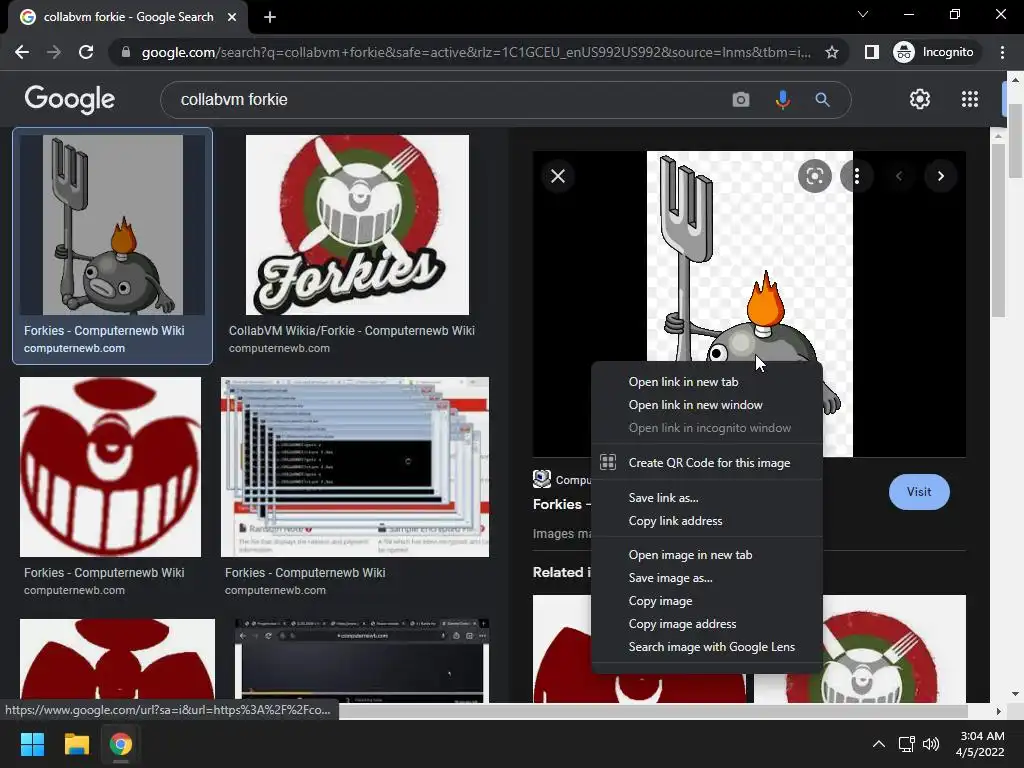Image resolution: width=1024 pixels, height=768 pixels.
Task: Open the clock showing 3:04 AM
Action: coord(980,744)
